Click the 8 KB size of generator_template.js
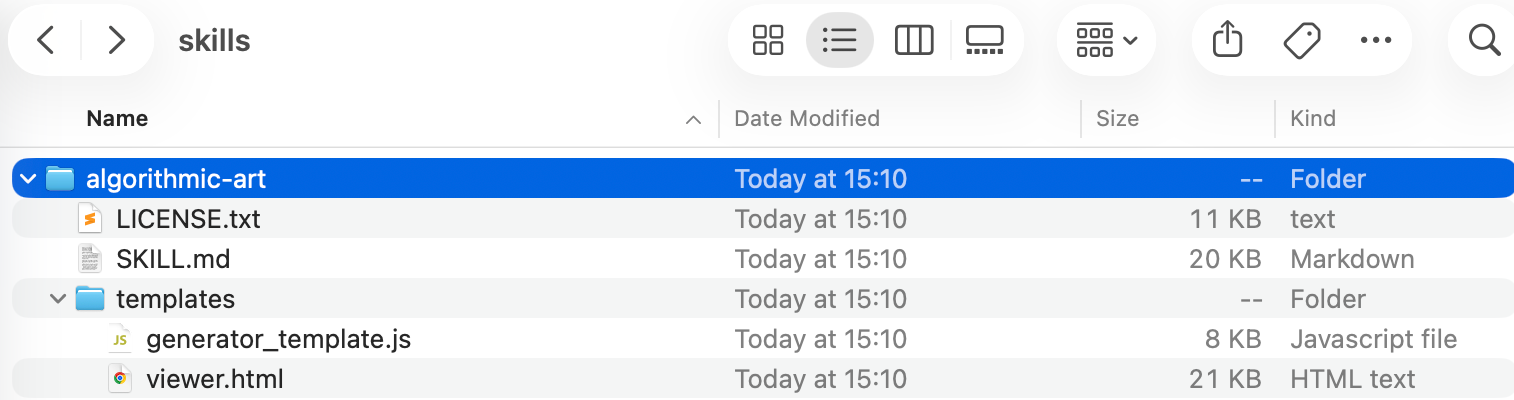Screen dimensions: 1514x400 point(1233,339)
